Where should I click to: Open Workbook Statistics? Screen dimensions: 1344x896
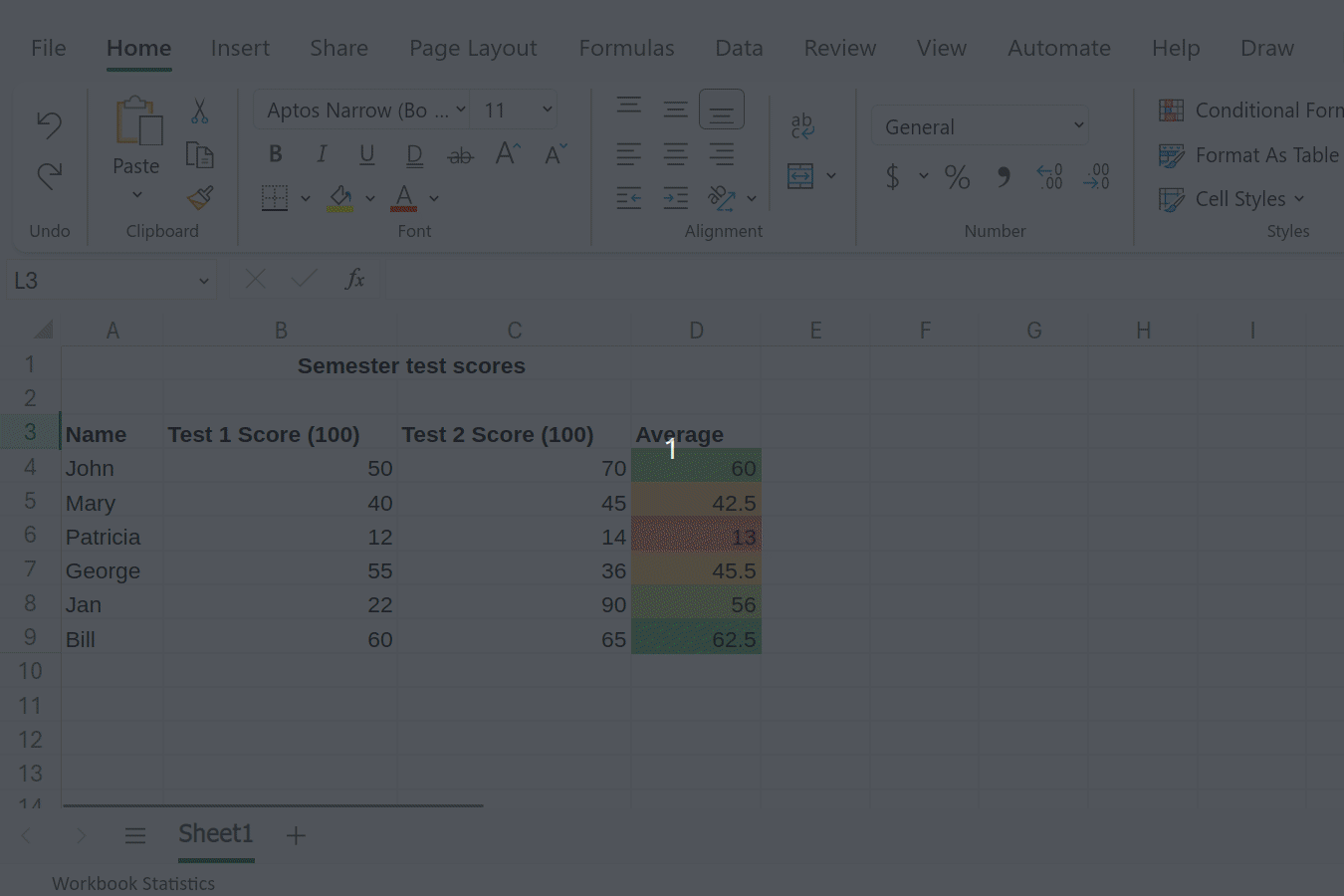132,883
